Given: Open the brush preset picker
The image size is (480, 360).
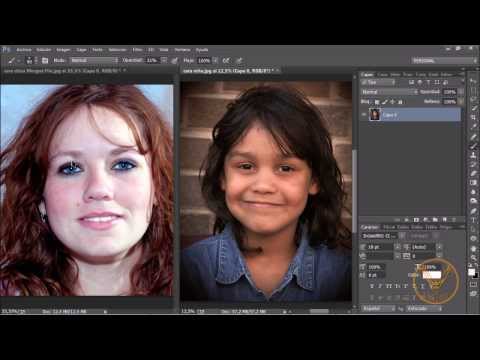Looking at the screenshot, I should click(30, 60).
